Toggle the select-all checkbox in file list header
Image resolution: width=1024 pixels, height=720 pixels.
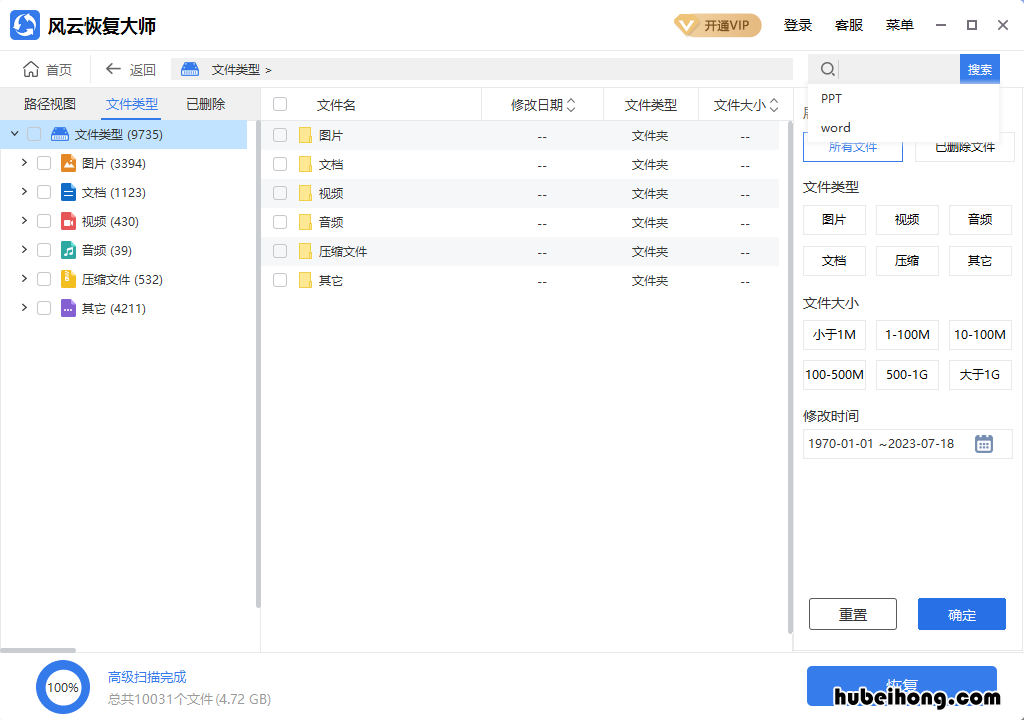coord(280,104)
